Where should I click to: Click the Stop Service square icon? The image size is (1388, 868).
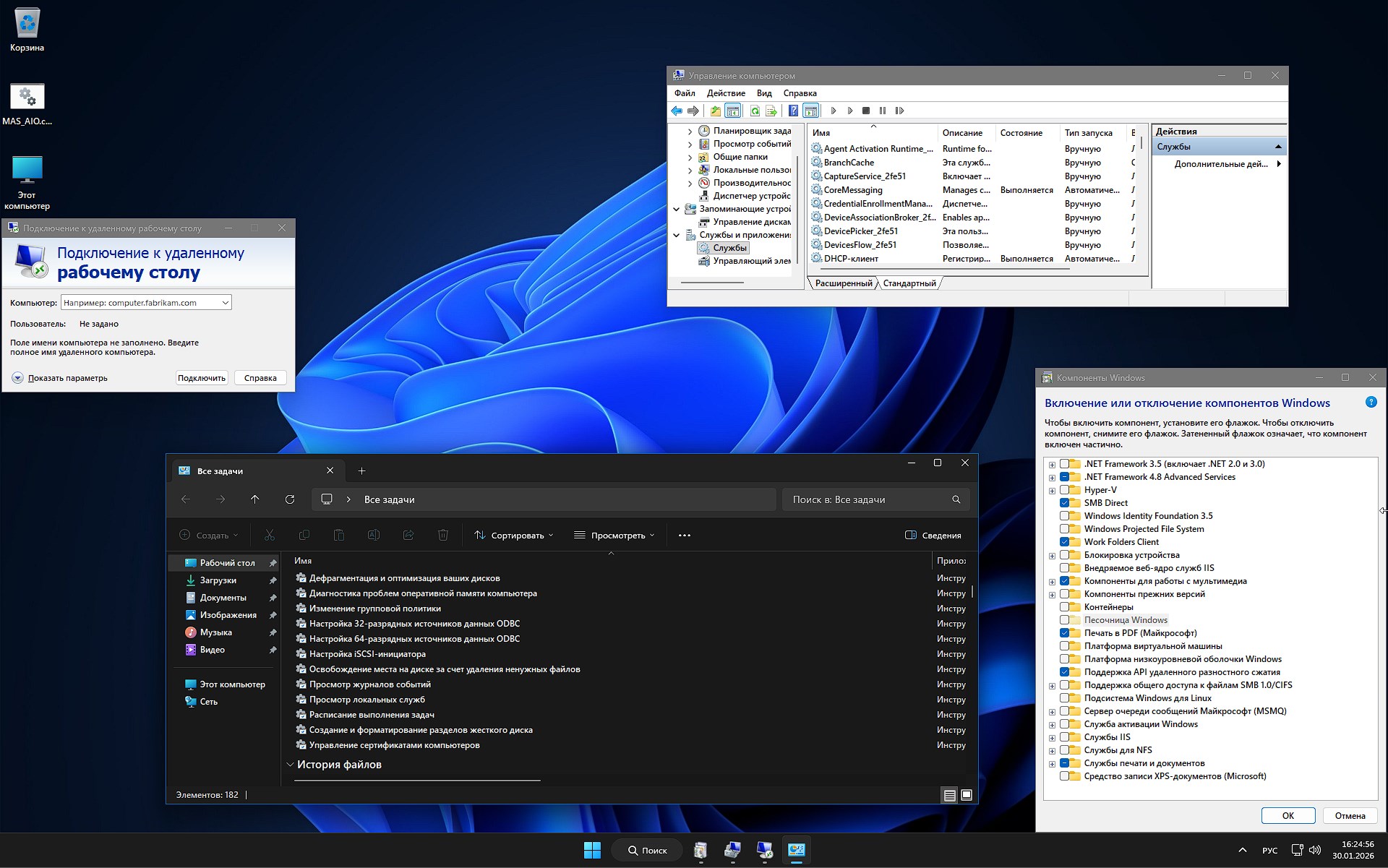866,111
